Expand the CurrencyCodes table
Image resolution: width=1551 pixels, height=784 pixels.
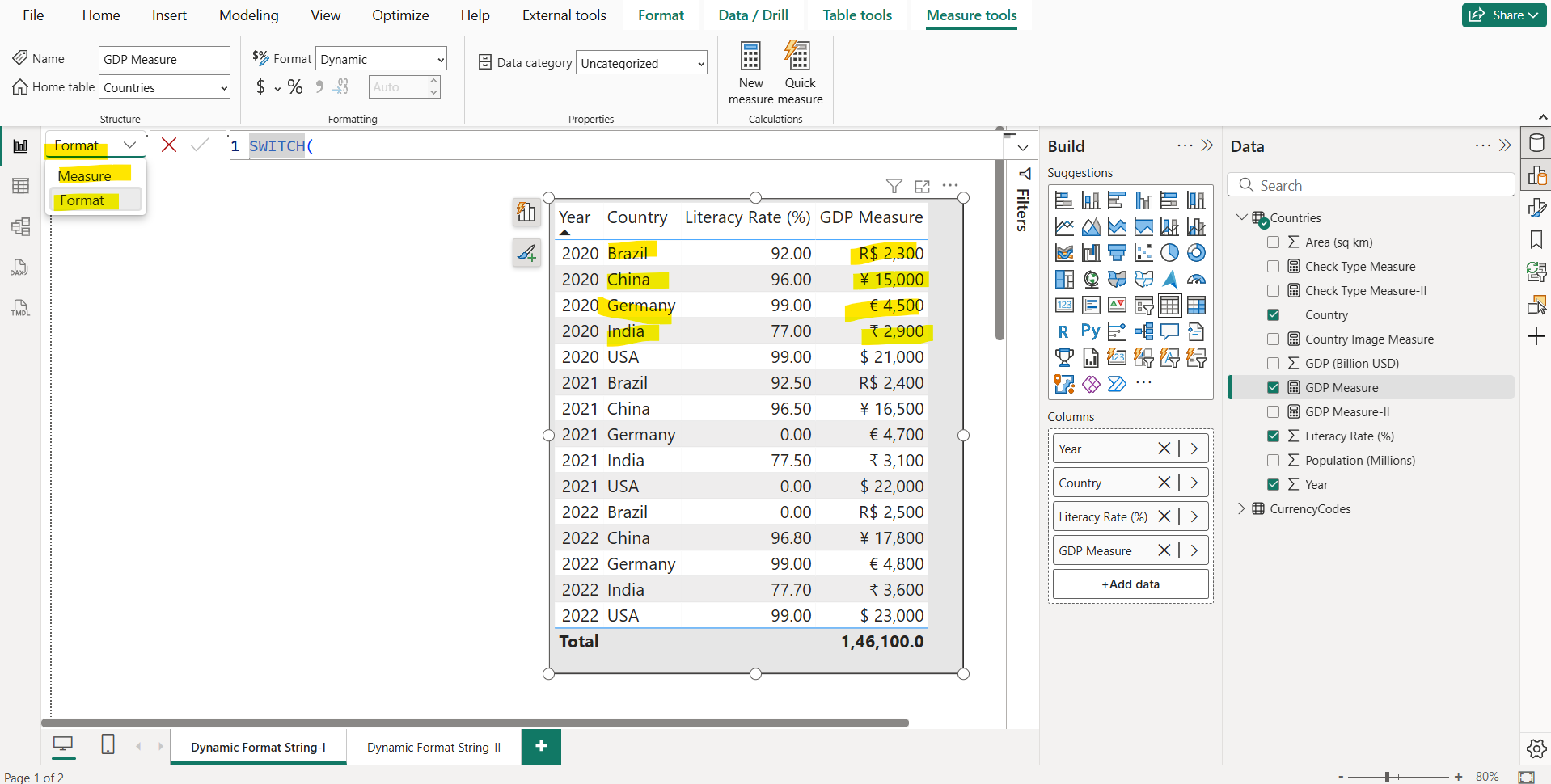point(1241,509)
